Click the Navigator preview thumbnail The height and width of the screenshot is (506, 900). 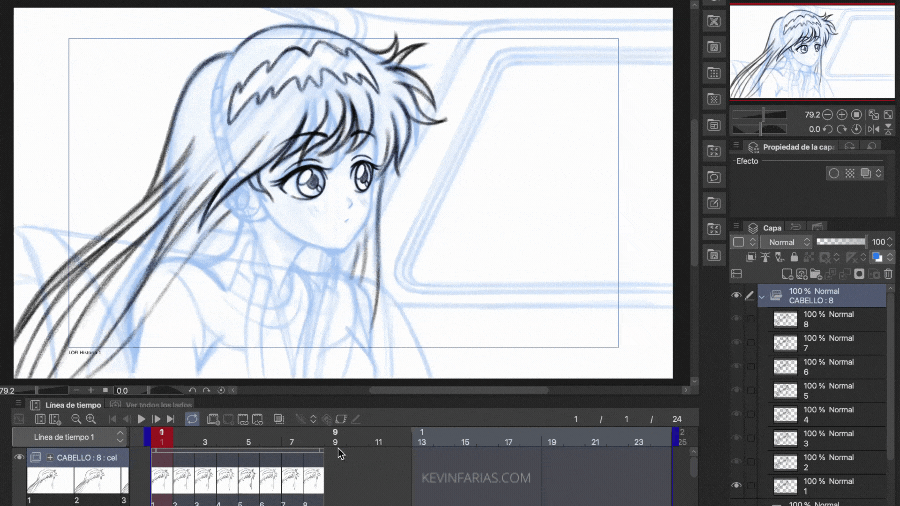[812, 52]
